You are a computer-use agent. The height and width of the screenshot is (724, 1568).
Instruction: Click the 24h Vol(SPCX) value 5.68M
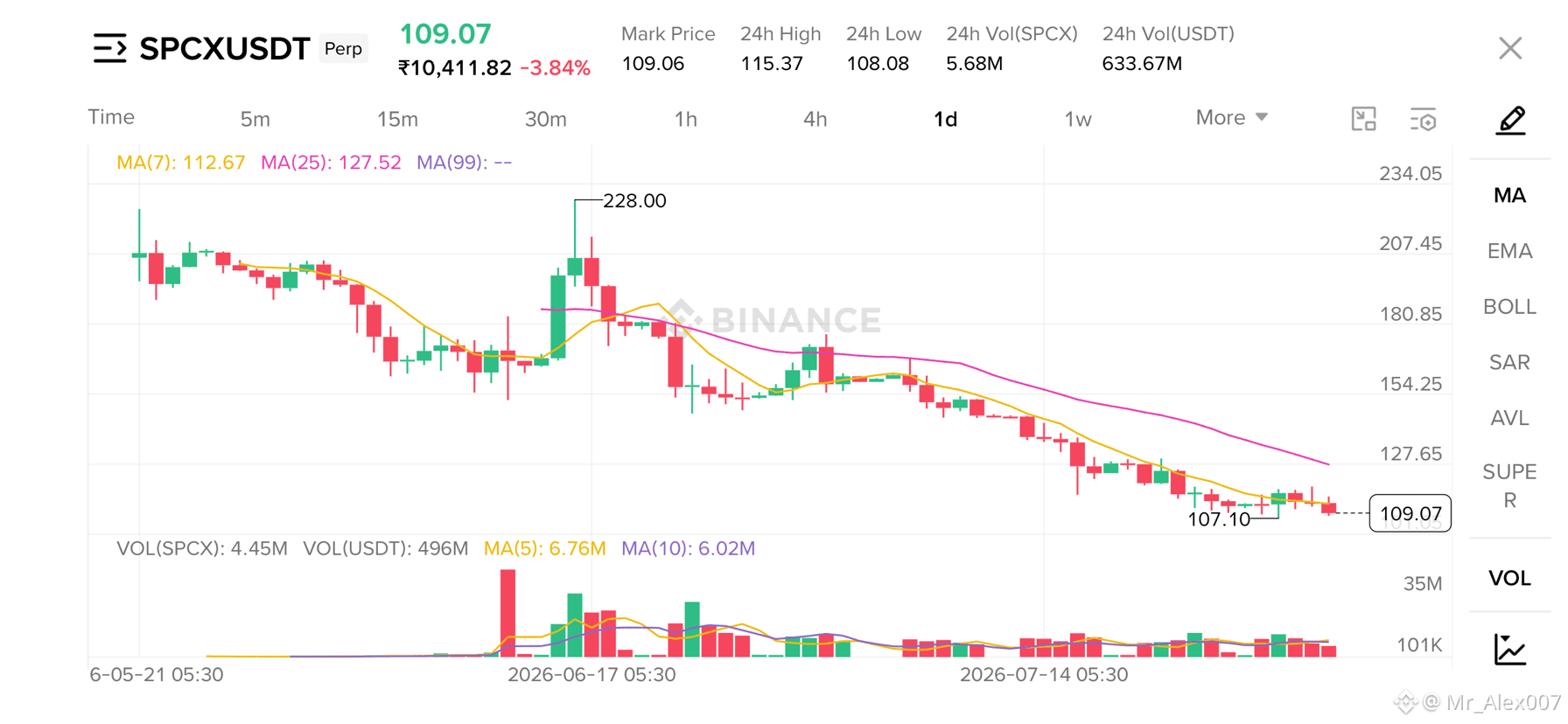click(x=975, y=64)
